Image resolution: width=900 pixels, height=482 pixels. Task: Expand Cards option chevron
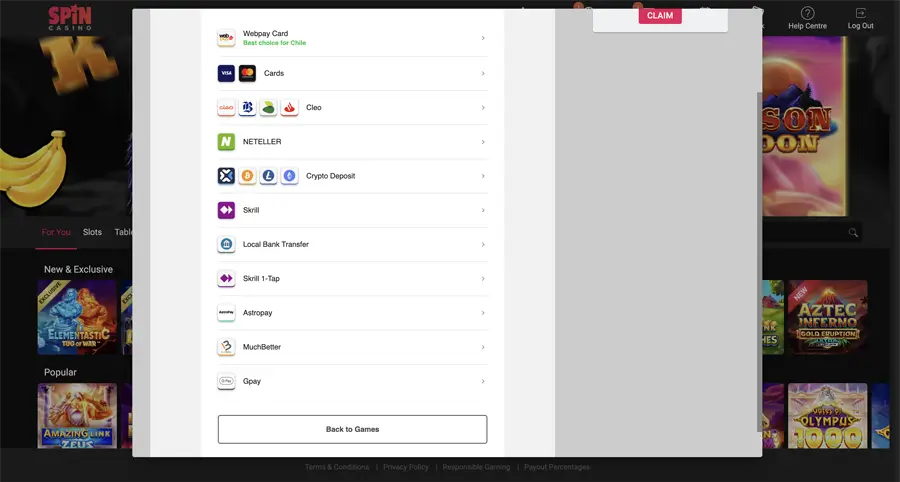click(x=483, y=73)
